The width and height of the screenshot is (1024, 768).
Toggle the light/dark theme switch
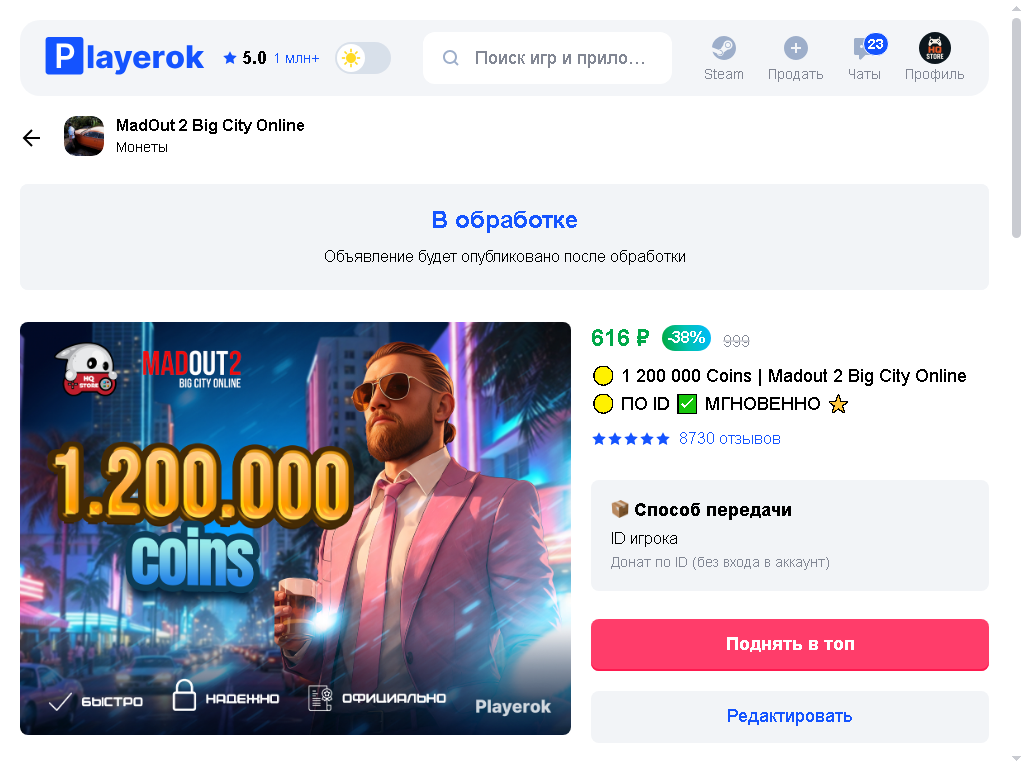click(363, 58)
